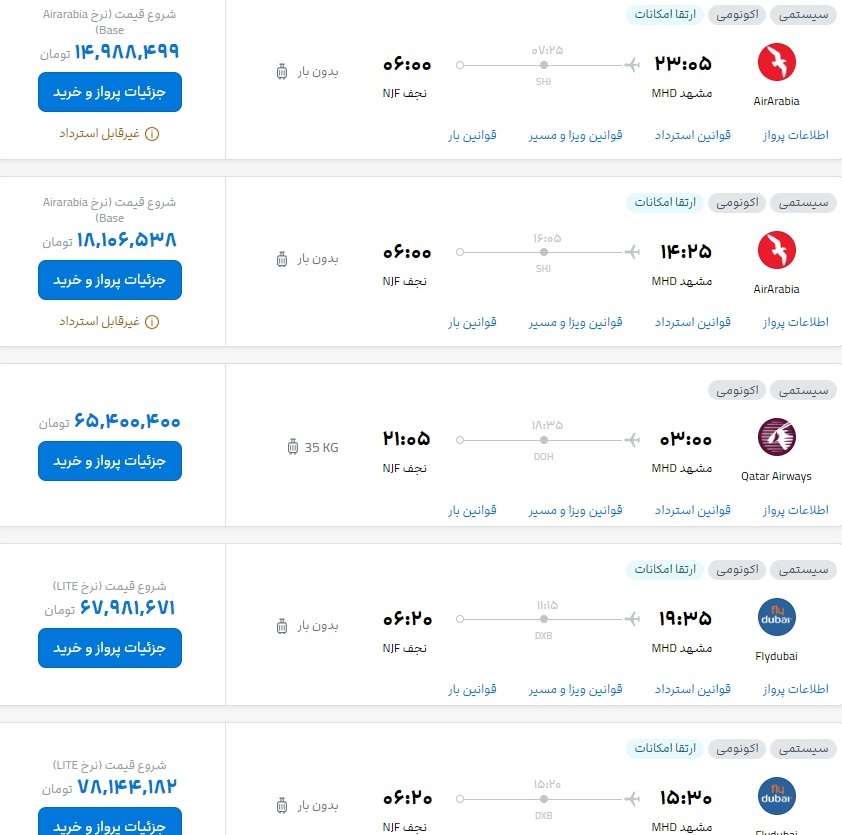The image size is (842, 835).
Task: Click the airplane icon on the Qatar Airways route
Action: [x=631, y=439]
